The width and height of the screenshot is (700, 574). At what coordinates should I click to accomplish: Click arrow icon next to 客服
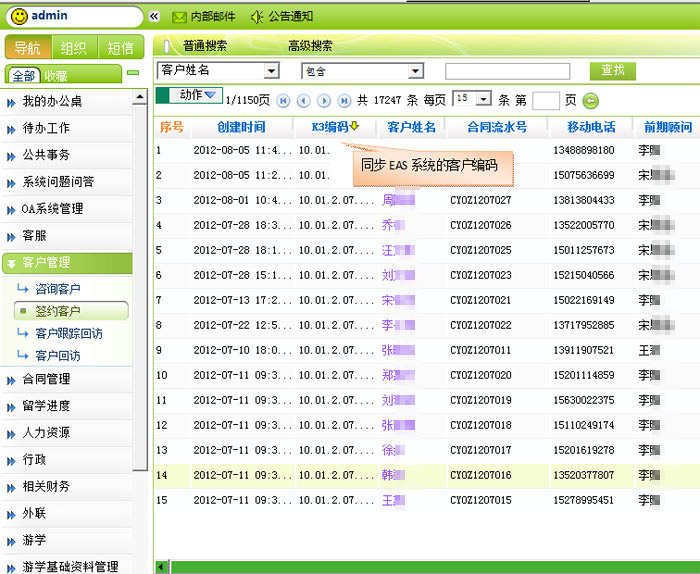[11, 237]
